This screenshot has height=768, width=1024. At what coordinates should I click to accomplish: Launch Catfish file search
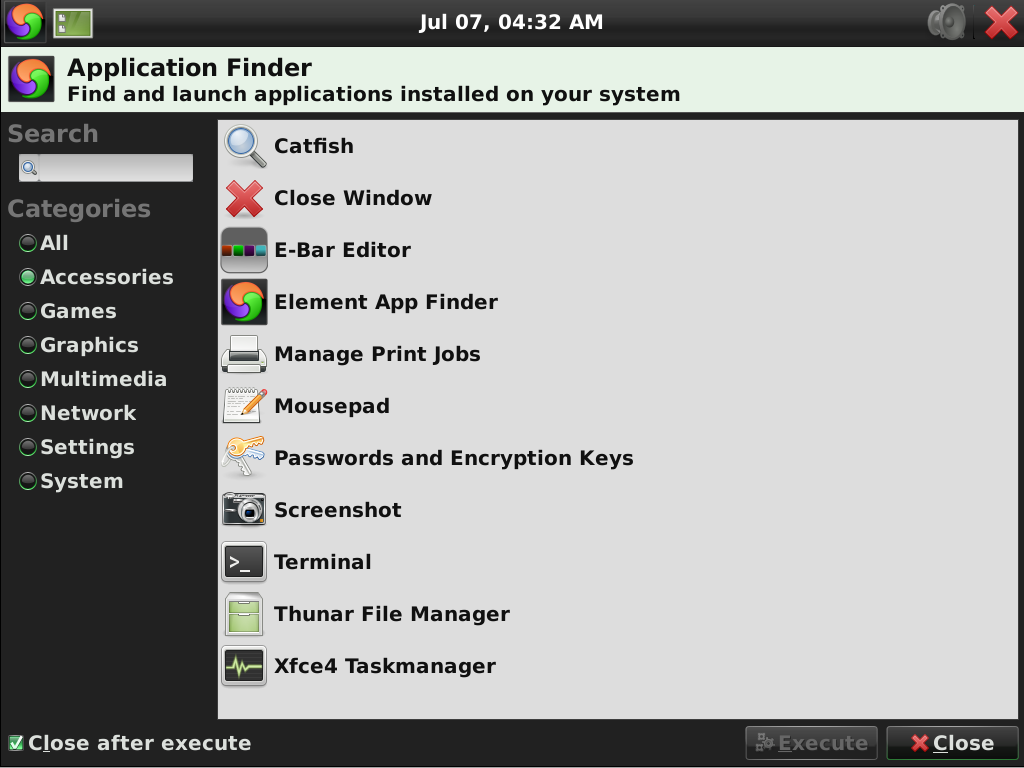[313, 146]
